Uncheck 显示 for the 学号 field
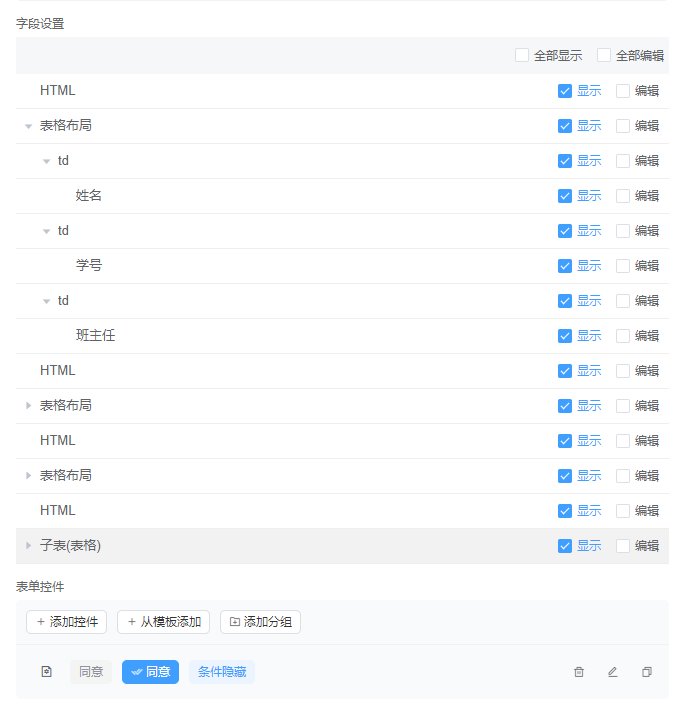The width and height of the screenshot is (682, 728). click(x=565, y=266)
